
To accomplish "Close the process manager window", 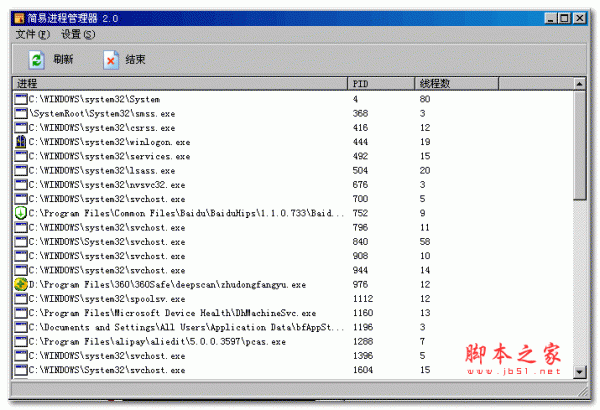I will (580, 18).
